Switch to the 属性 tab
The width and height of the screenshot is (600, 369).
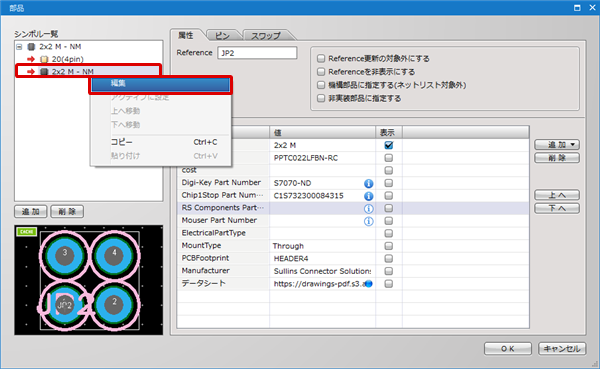pyautogui.click(x=186, y=35)
